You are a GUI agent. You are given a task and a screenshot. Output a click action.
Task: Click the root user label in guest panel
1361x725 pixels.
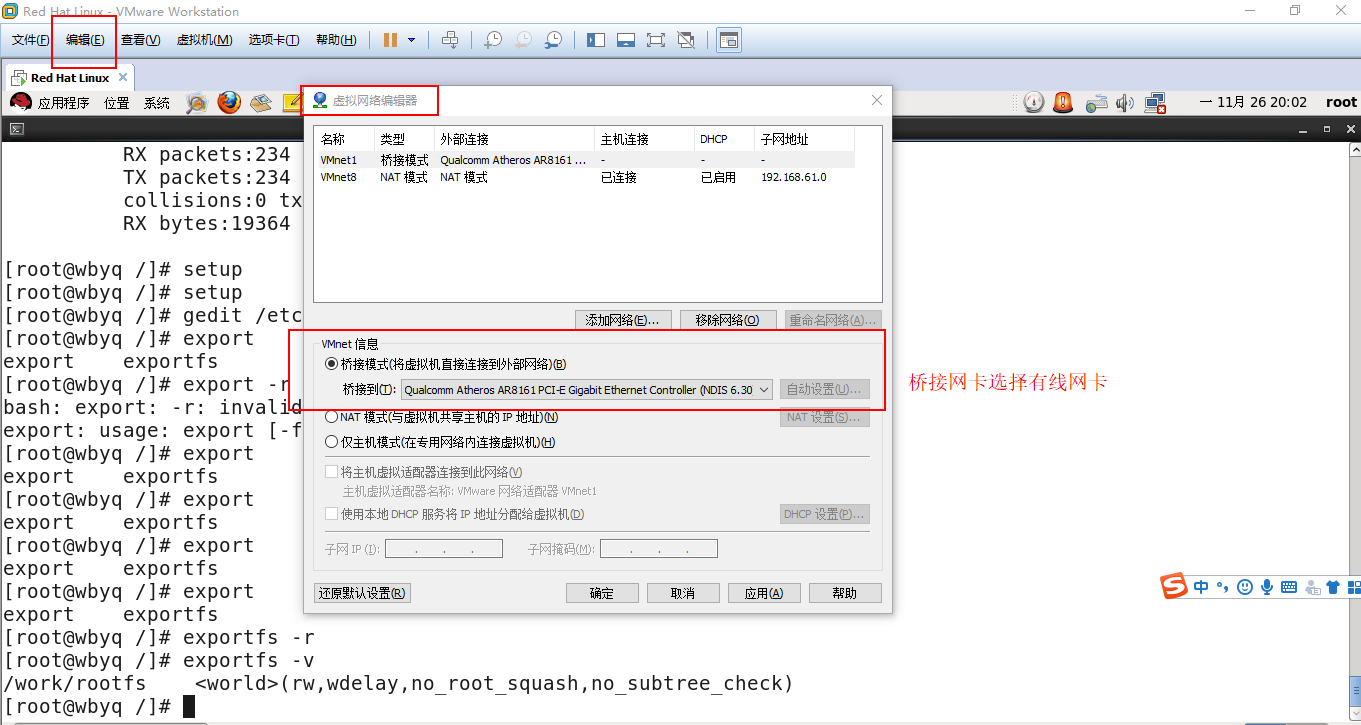click(1341, 102)
